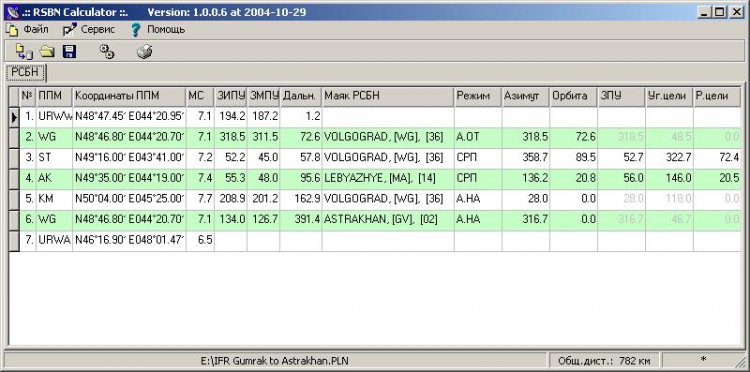The height and width of the screenshot is (372, 750).
Task: Click target range value 20.5
Action: tap(717, 178)
